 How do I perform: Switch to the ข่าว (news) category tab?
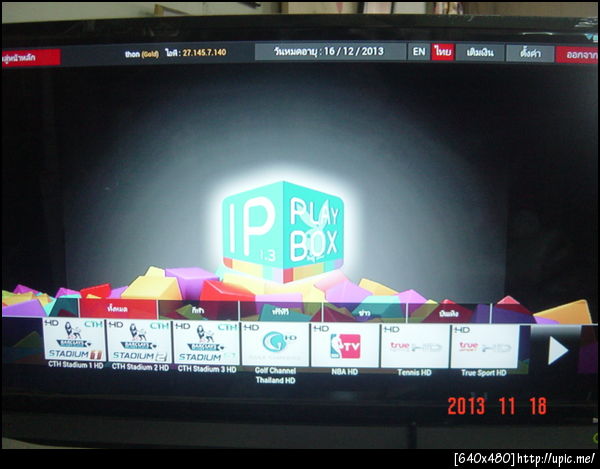click(x=365, y=313)
